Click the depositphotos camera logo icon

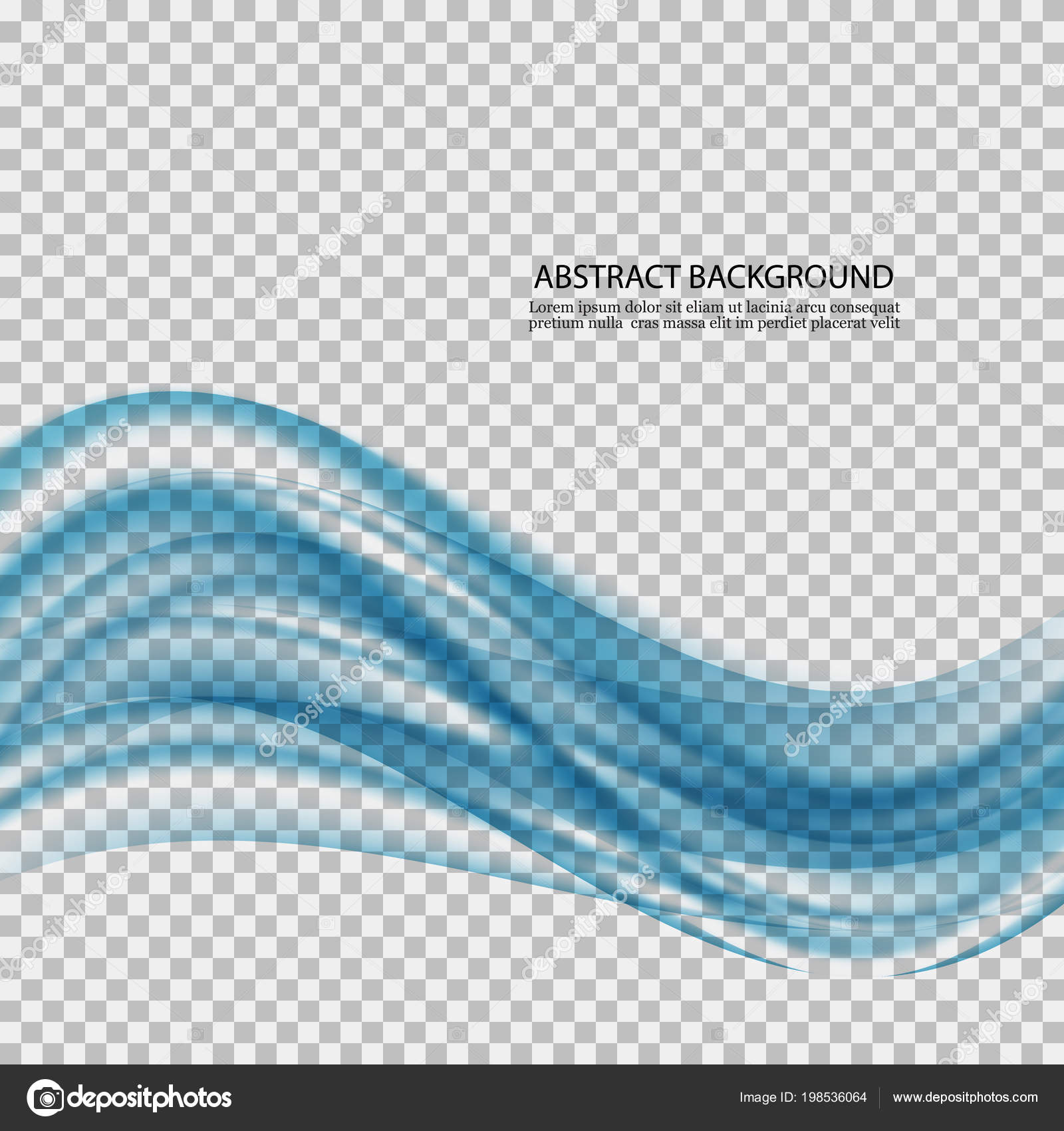(x=45, y=1097)
